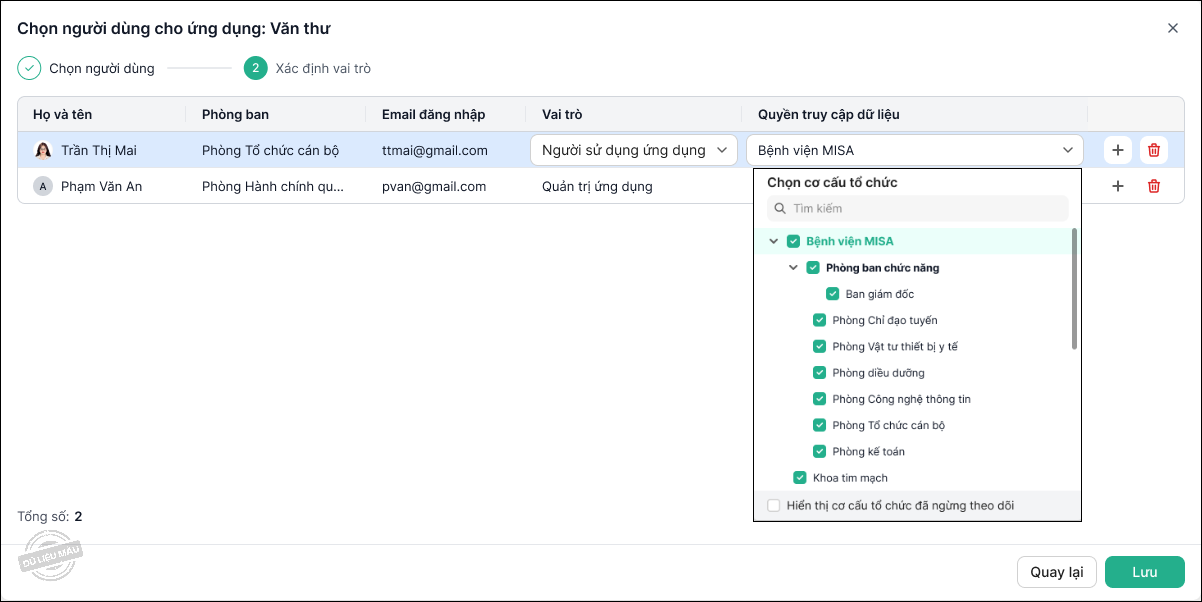Screen dimensions: 1202x602
Task: Uncheck the Phòng Công nghệ thông tin checkbox
Action: tap(819, 399)
